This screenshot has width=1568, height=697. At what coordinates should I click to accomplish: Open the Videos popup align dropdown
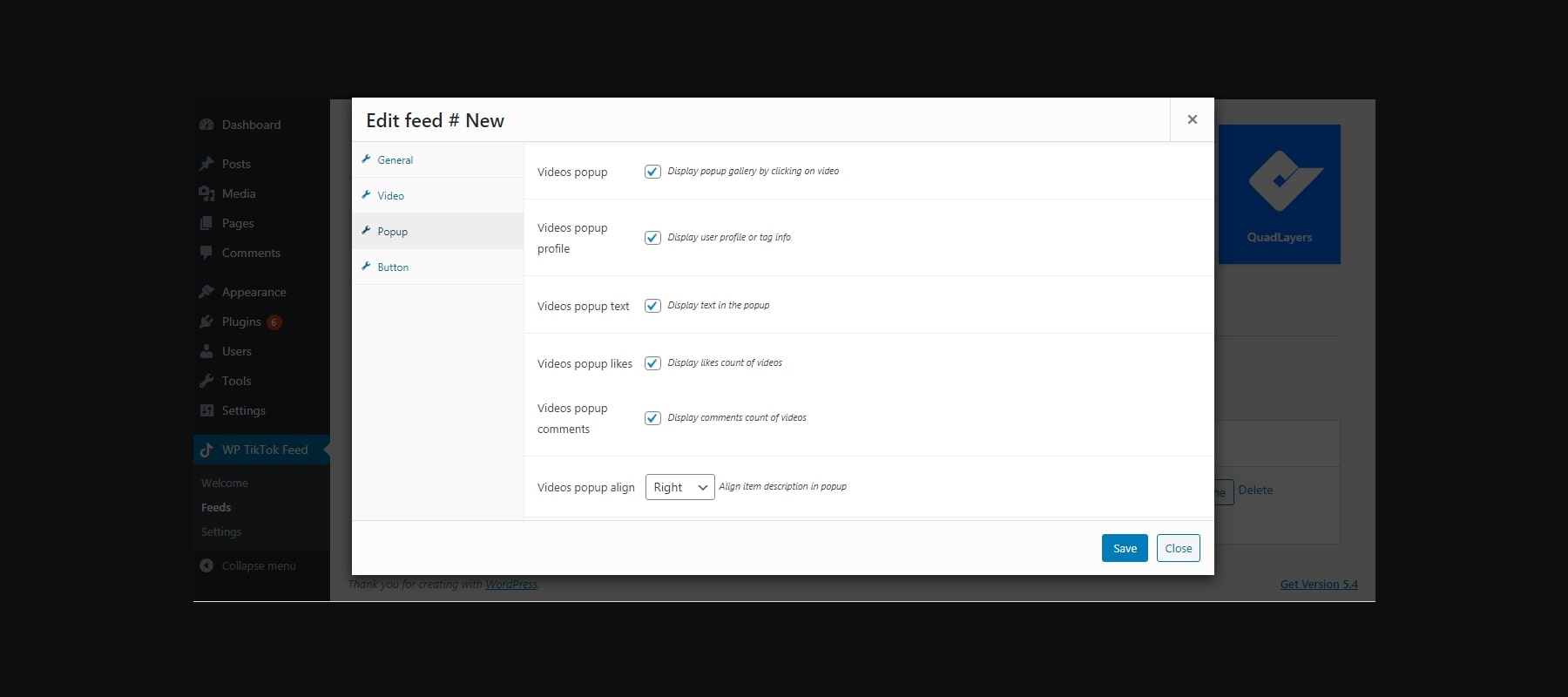pos(679,487)
